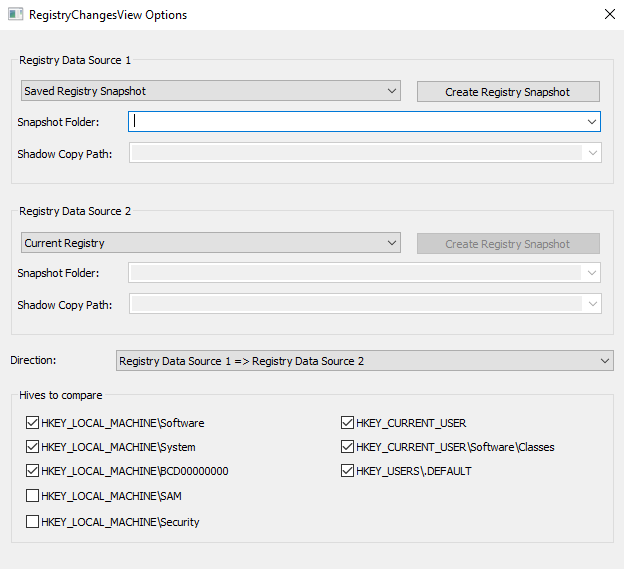Open the Current Registry source dropdown
Viewport: 624px width, 569px height.
click(211, 243)
